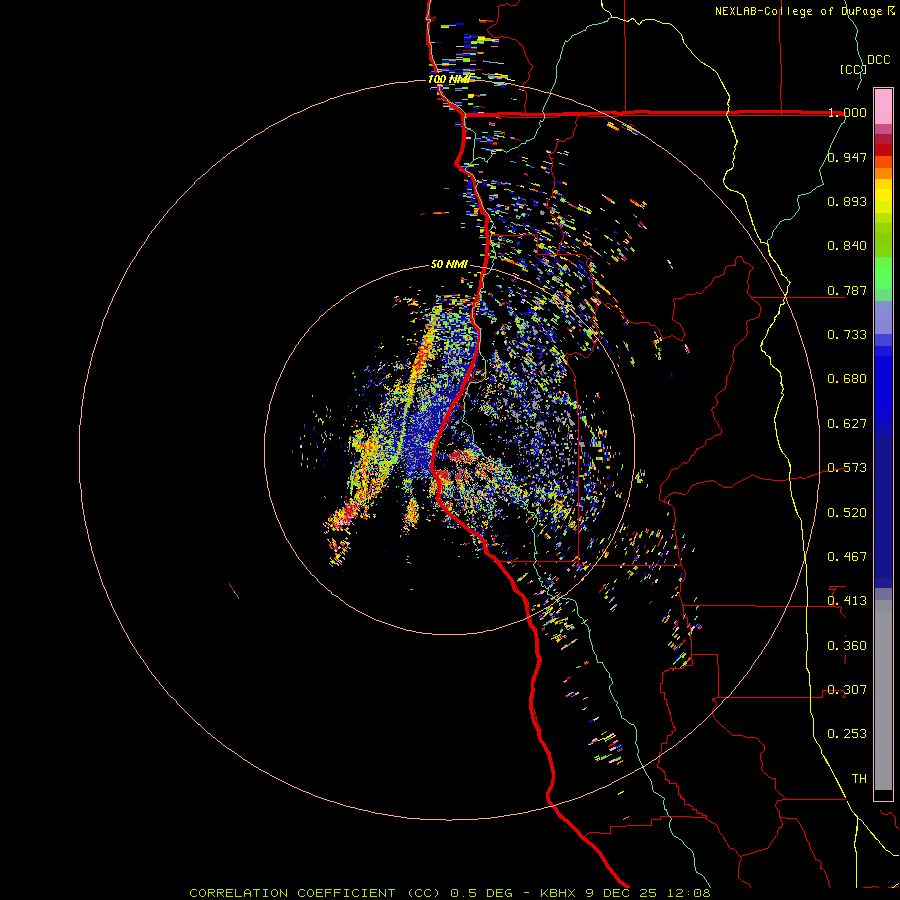This screenshot has width=900, height=900.
Task: Click the 0.627 color scale value
Action: click(x=847, y=424)
